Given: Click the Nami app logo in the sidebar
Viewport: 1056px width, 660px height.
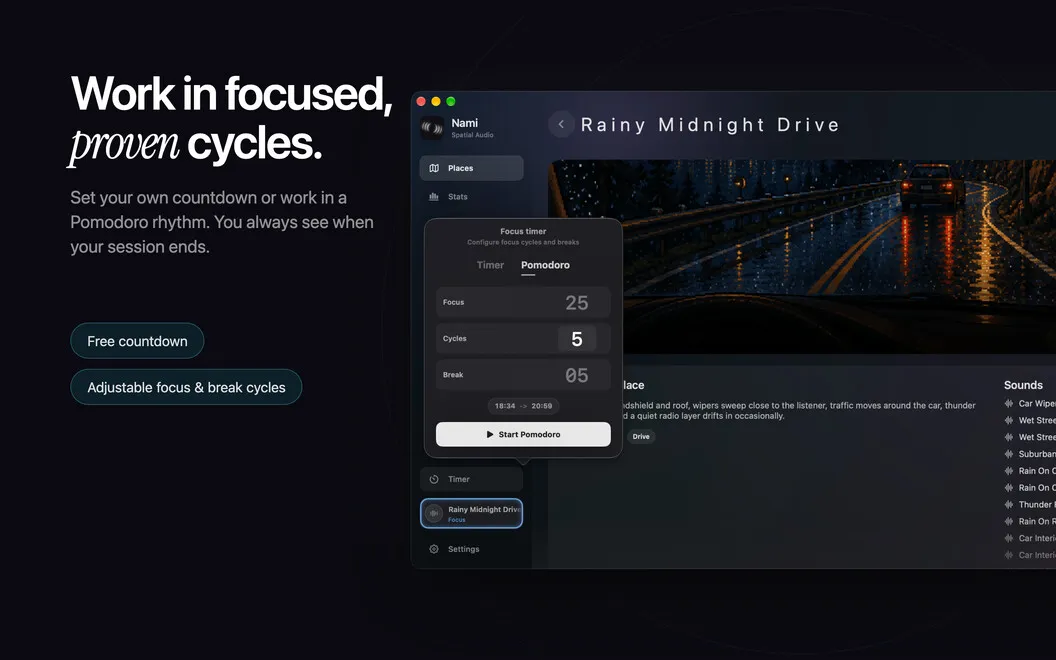Looking at the screenshot, I should pos(432,127).
